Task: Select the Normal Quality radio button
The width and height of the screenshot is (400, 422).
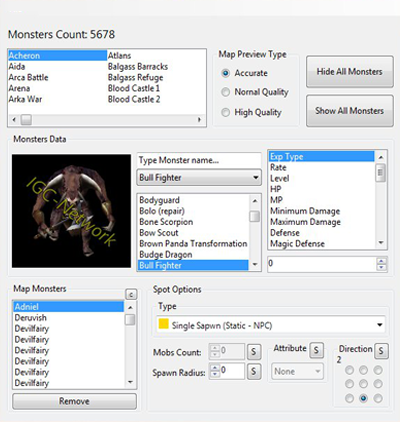Action: (x=226, y=92)
